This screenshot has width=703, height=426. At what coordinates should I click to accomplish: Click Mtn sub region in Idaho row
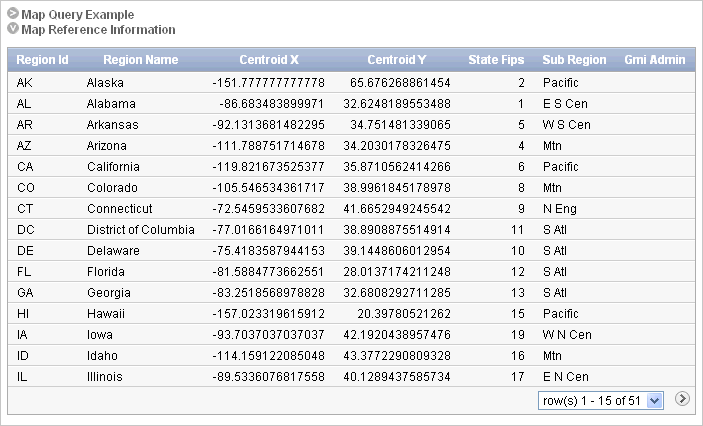point(552,356)
